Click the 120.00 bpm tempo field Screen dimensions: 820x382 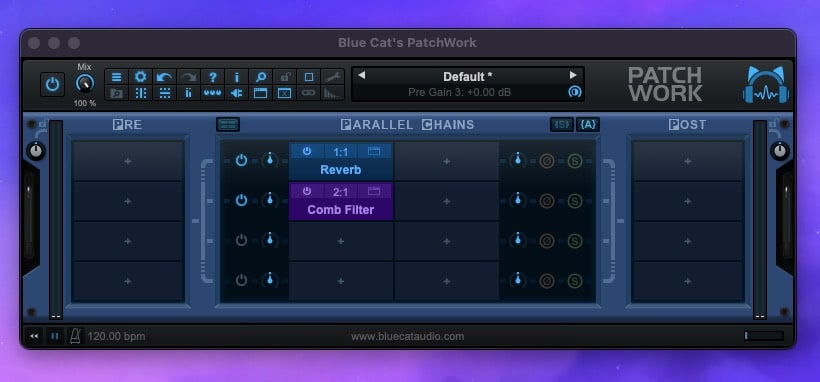coord(116,336)
